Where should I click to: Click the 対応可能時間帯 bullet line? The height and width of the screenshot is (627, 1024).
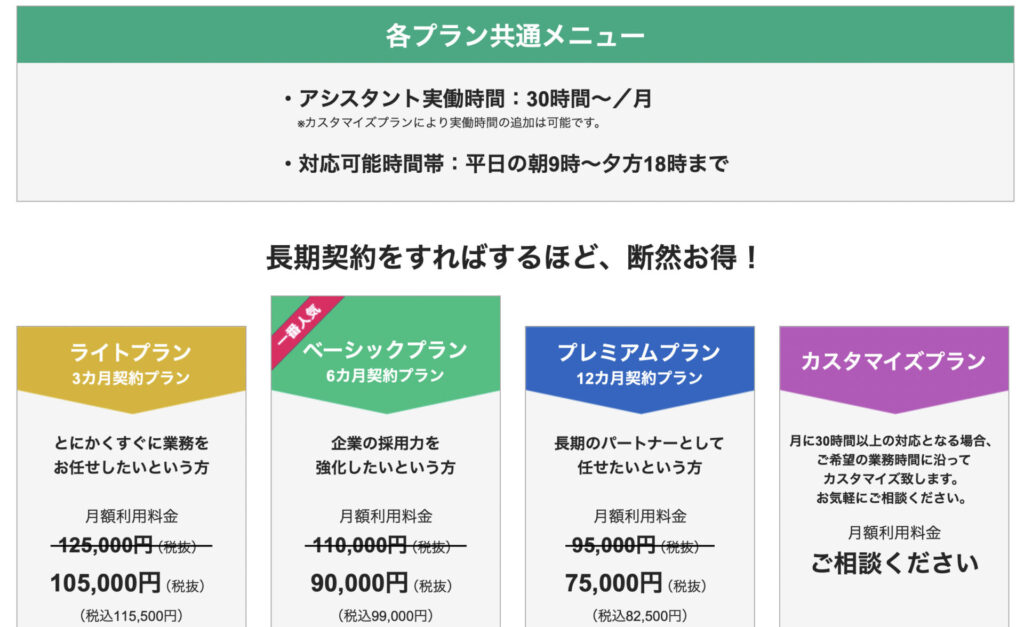point(505,163)
